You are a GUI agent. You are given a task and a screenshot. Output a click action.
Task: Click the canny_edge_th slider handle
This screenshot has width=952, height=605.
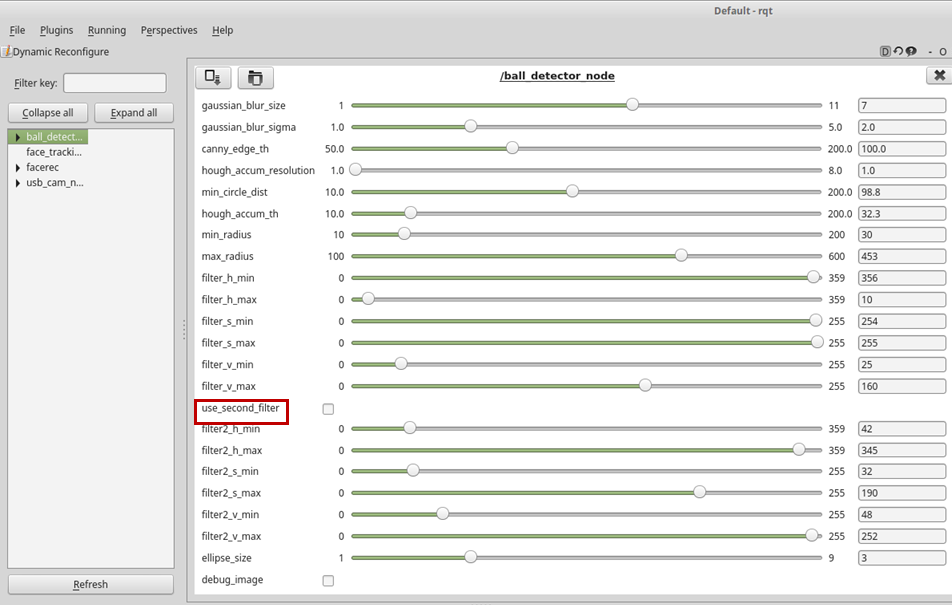512,148
